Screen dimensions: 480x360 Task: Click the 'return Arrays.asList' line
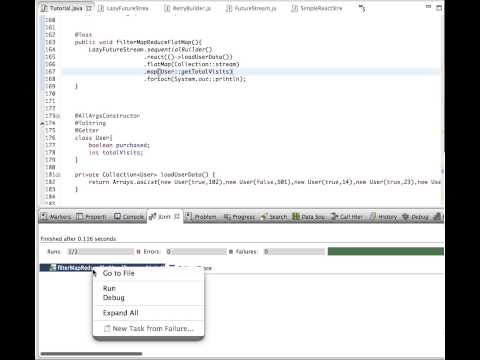[264, 182]
